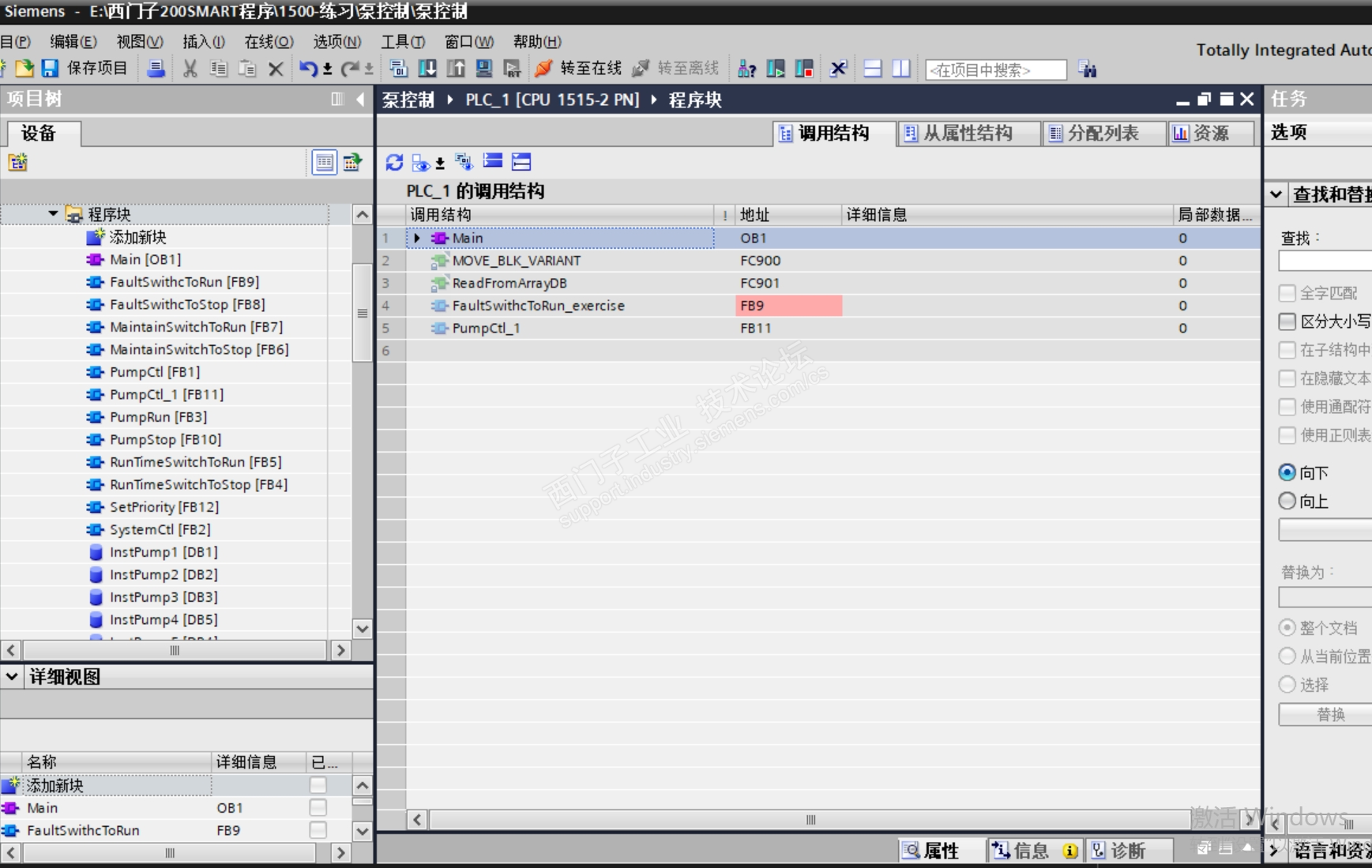The width and height of the screenshot is (1372, 868).
Task: Click the open project folder icon
Action: (x=24, y=69)
